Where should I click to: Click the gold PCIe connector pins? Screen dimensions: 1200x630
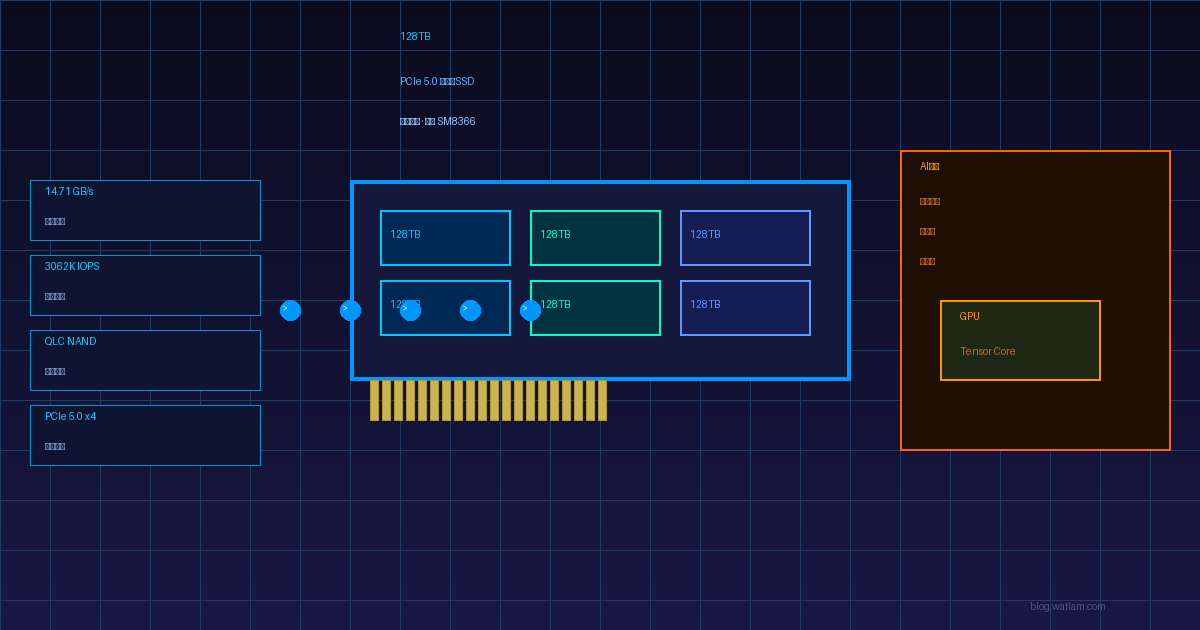click(488, 400)
